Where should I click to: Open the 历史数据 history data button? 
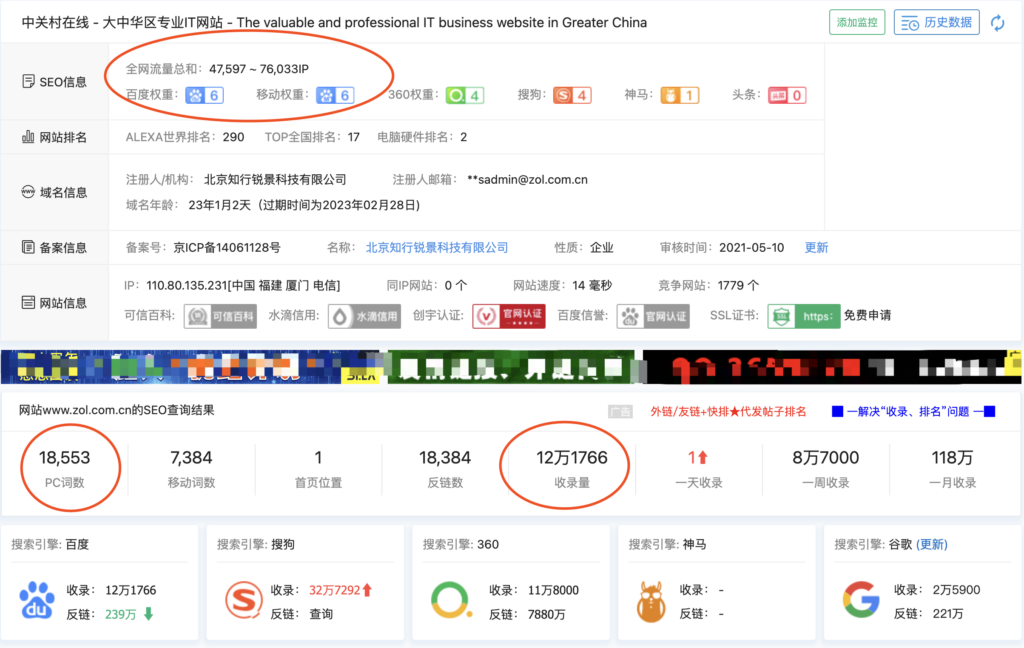point(936,22)
